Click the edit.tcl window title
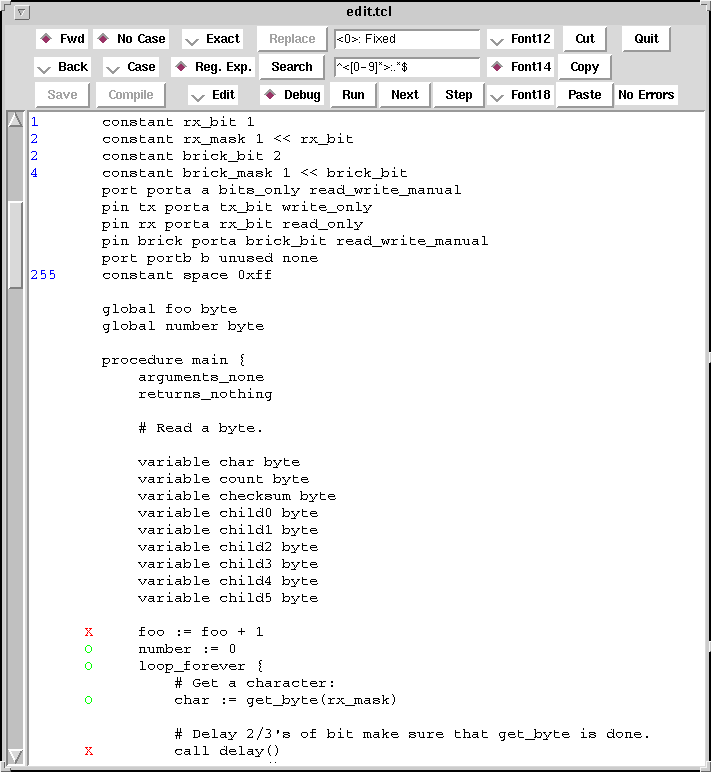 (369, 12)
